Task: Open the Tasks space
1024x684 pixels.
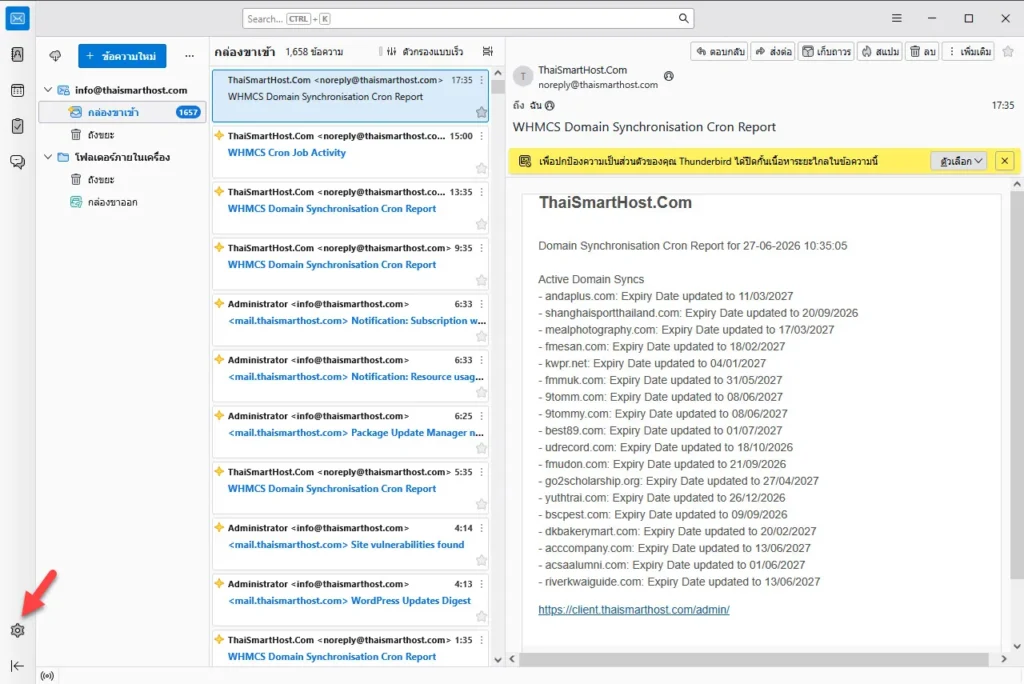Action: (18, 125)
